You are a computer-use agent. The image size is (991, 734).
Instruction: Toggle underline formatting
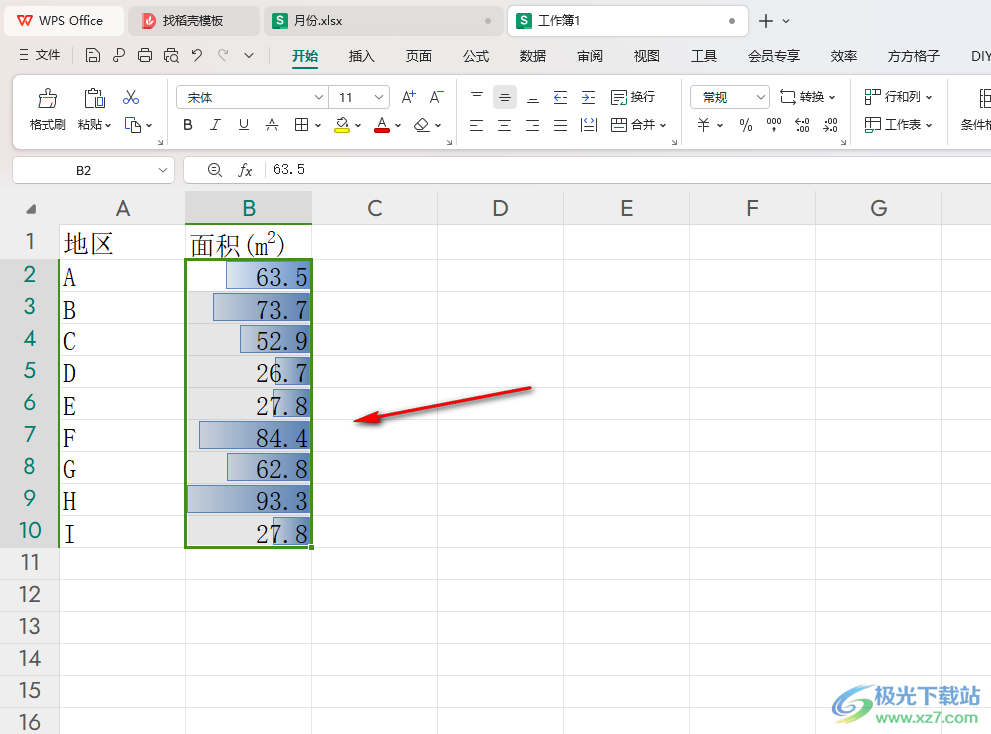click(x=244, y=125)
